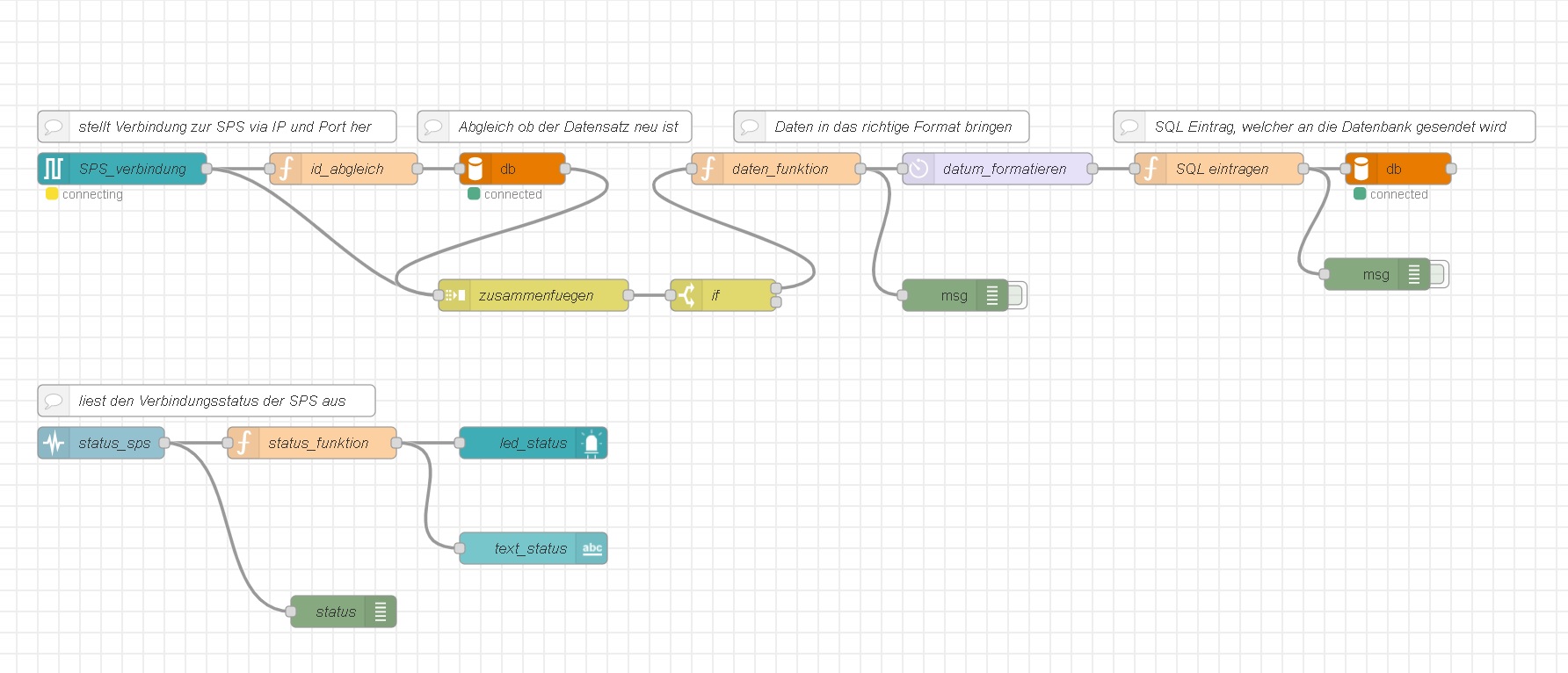1568x673 pixels.
Task: Select the comment 'Daten in das richtige Format bringen'
Action: (893, 127)
